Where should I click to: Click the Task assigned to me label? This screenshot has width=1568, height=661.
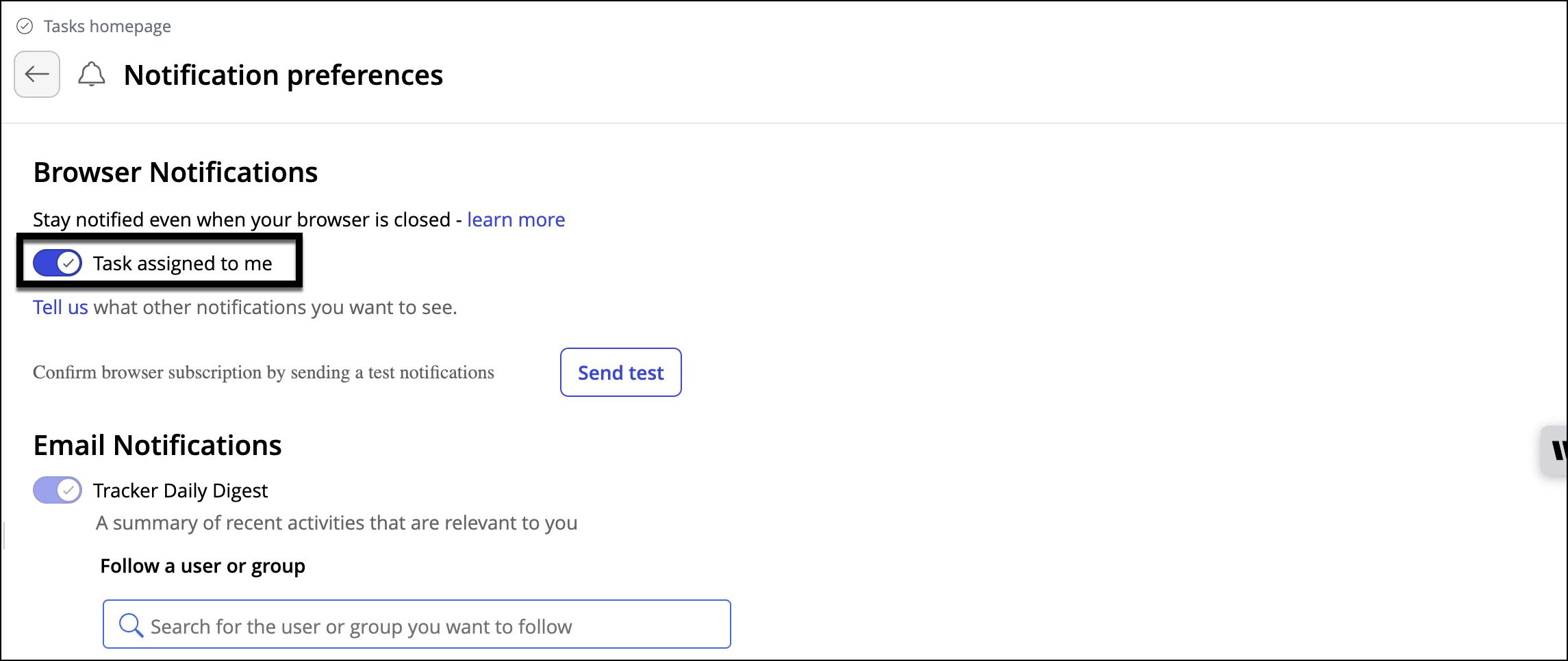(x=182, y=263)
